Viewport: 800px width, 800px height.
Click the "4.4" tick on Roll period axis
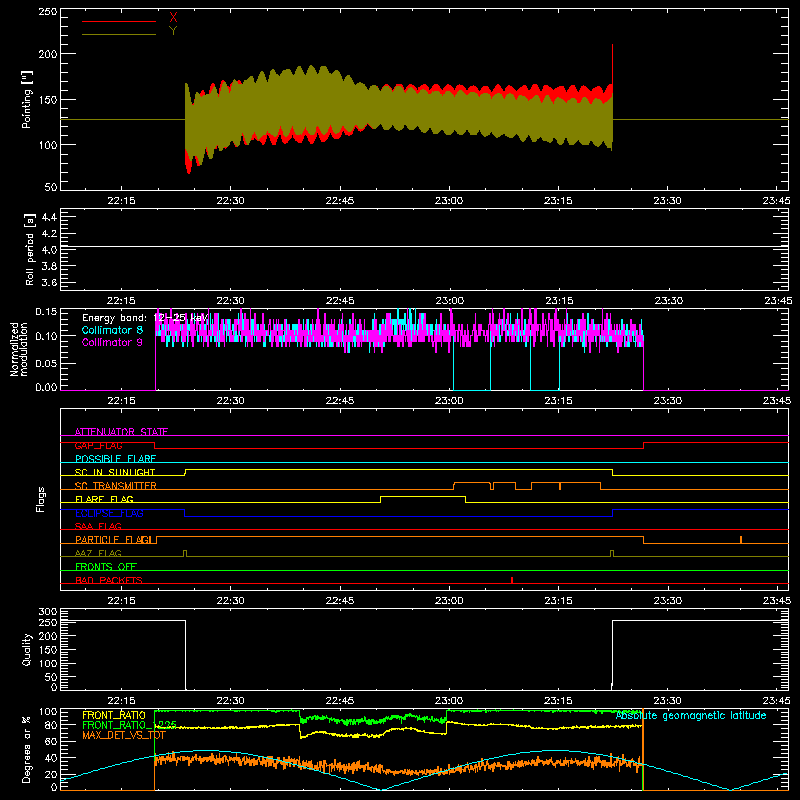tap(48, 217)
